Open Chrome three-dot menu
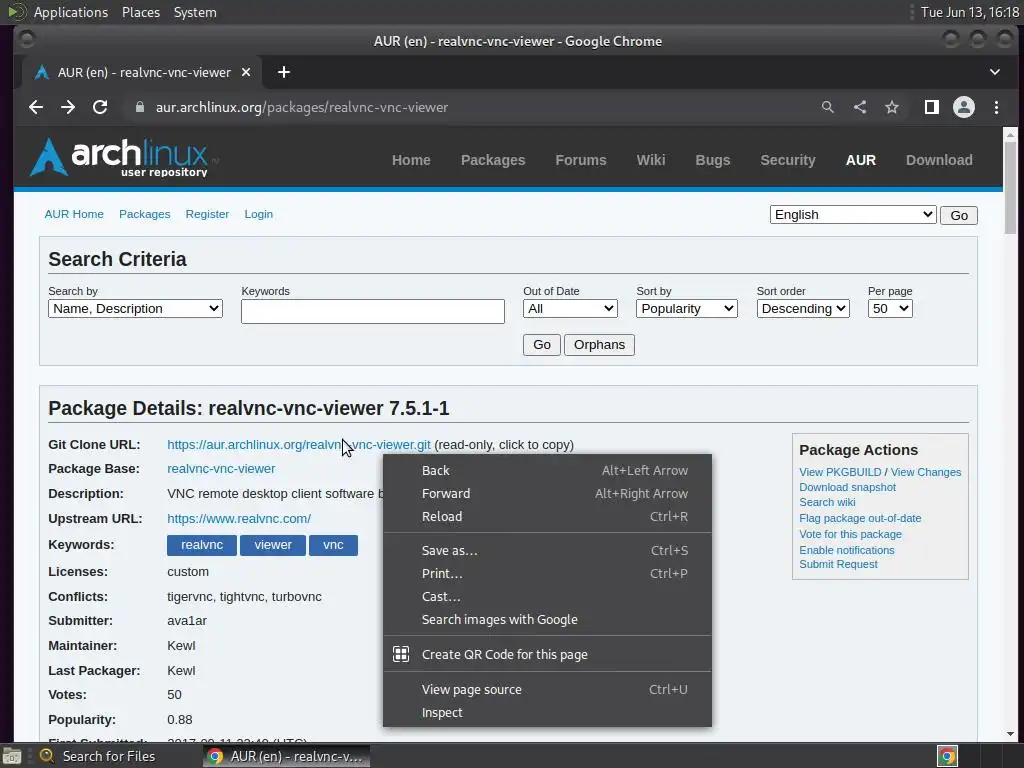Image resolution: width=1024 pixels, height=768 pixels. pyautogui.click(x=996, y=107)
